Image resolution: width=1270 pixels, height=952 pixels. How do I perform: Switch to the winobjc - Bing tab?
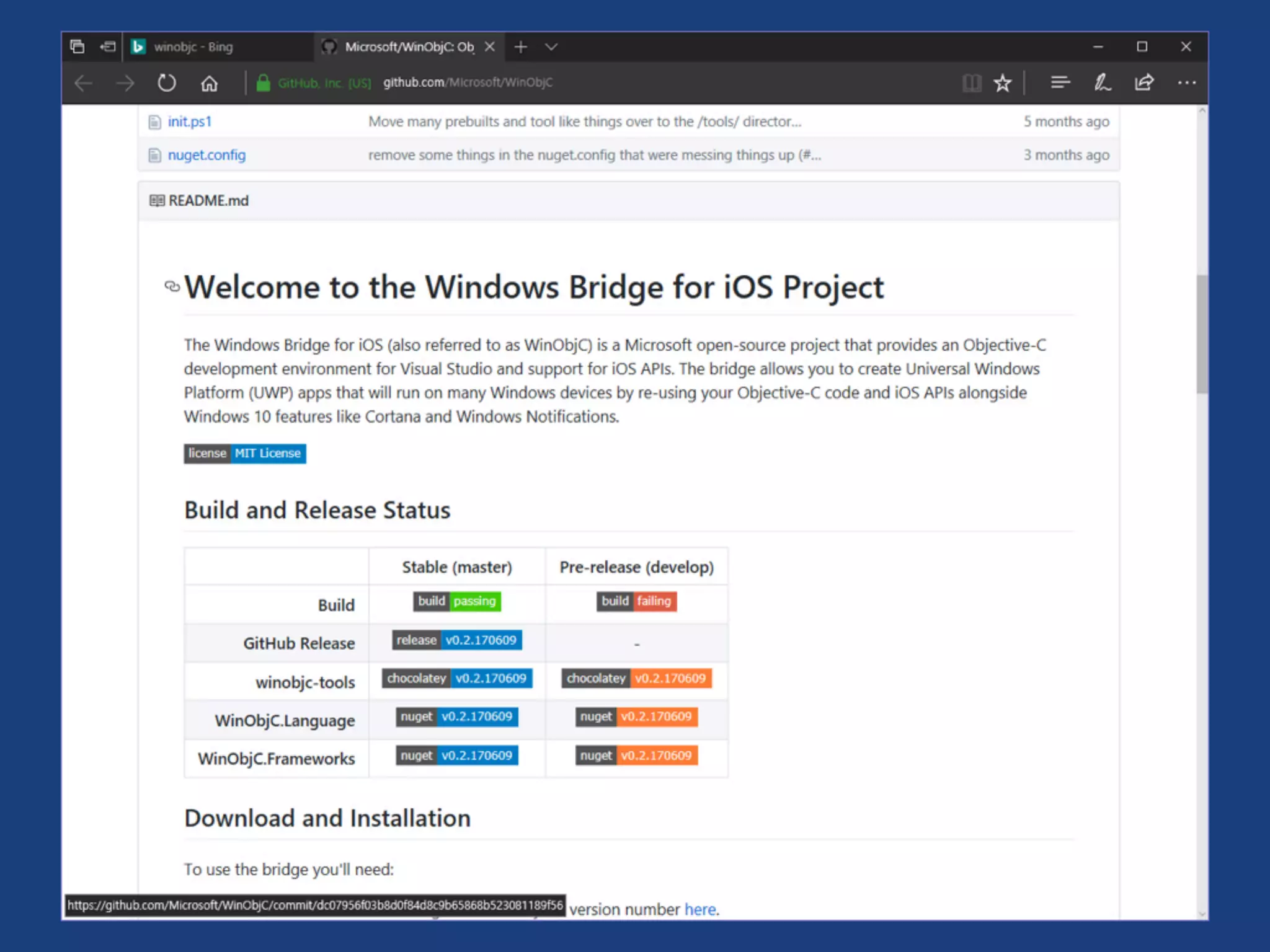click(193, 46)
